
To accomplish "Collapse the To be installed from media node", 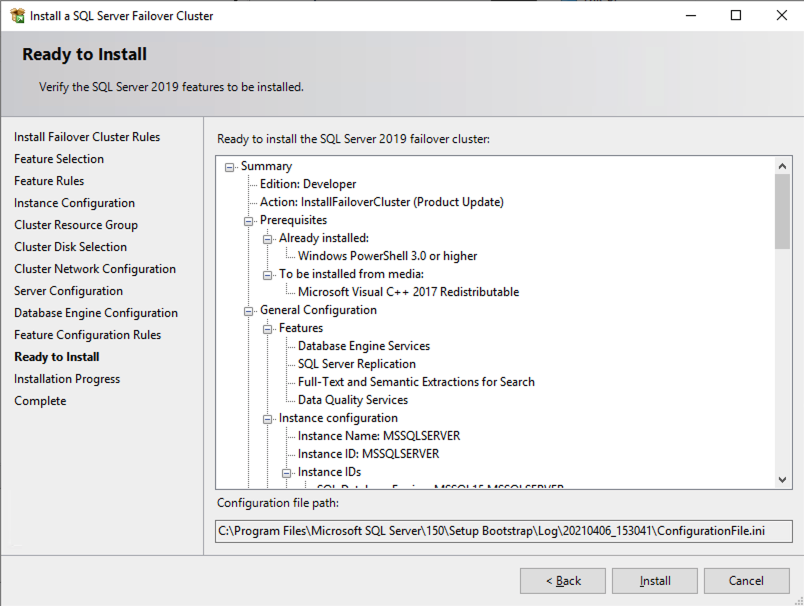I will [268, 274].
